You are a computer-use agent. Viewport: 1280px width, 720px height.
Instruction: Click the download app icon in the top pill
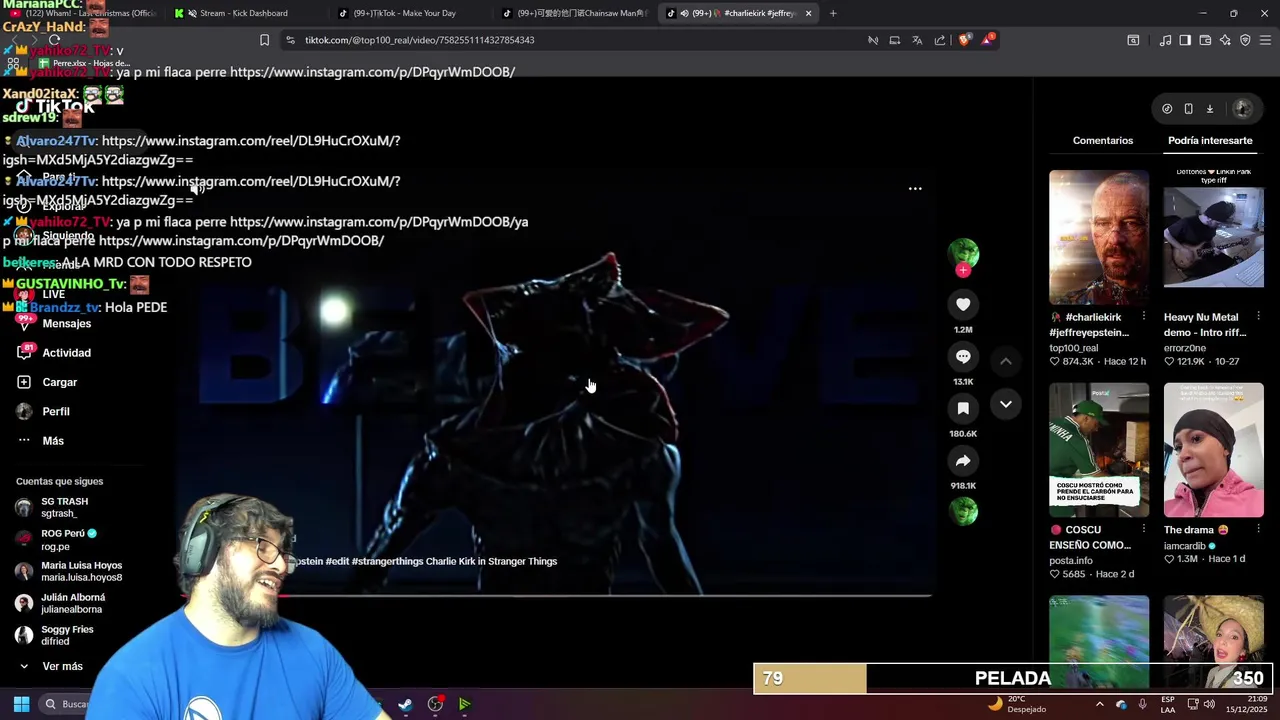click(1209, 109)
